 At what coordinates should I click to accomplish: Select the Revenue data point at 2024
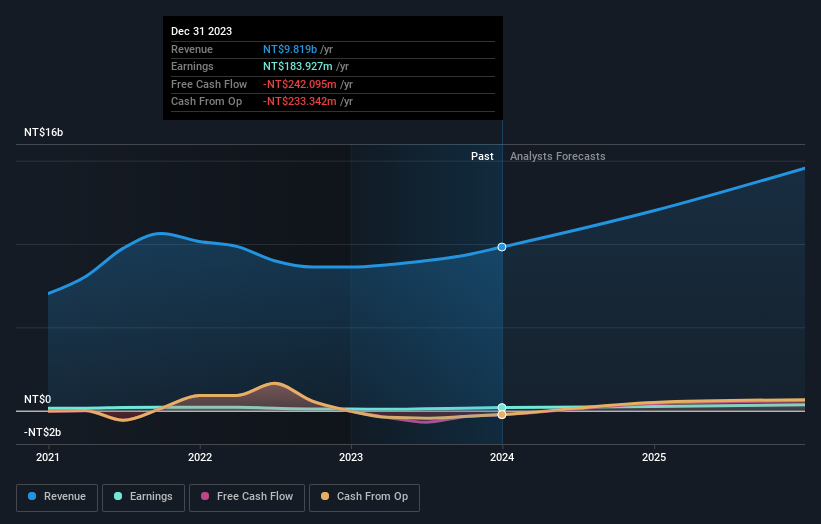(502, 247)
